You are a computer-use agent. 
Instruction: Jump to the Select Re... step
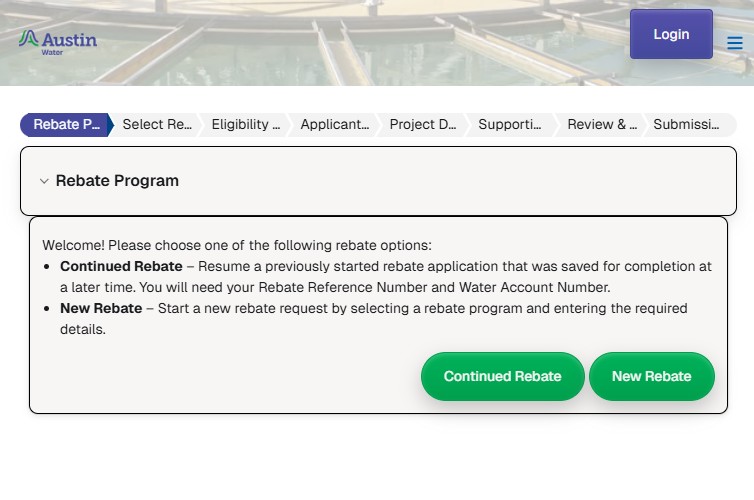point(157,125)
